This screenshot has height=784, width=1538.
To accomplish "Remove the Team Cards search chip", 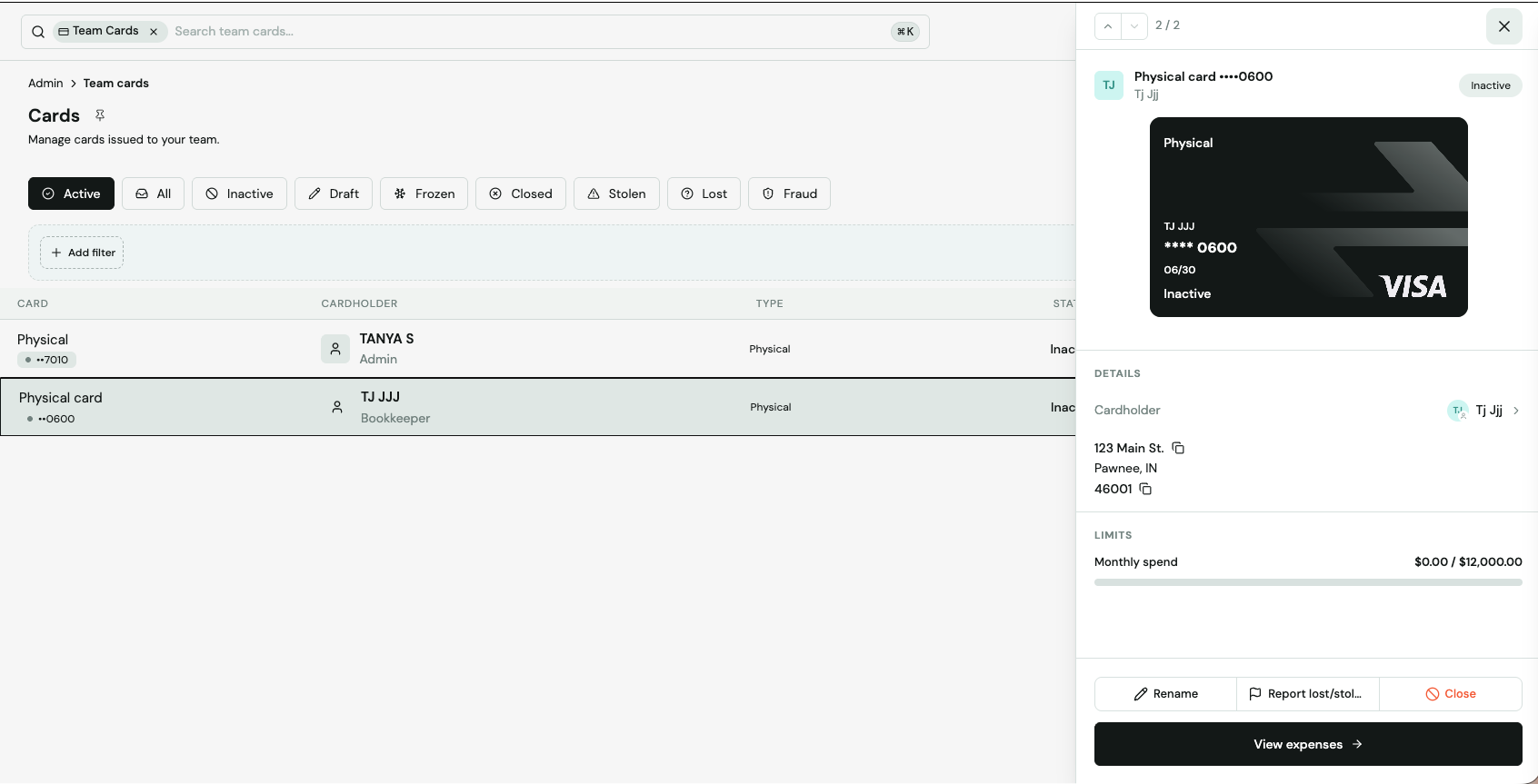I will click(154, 32).
